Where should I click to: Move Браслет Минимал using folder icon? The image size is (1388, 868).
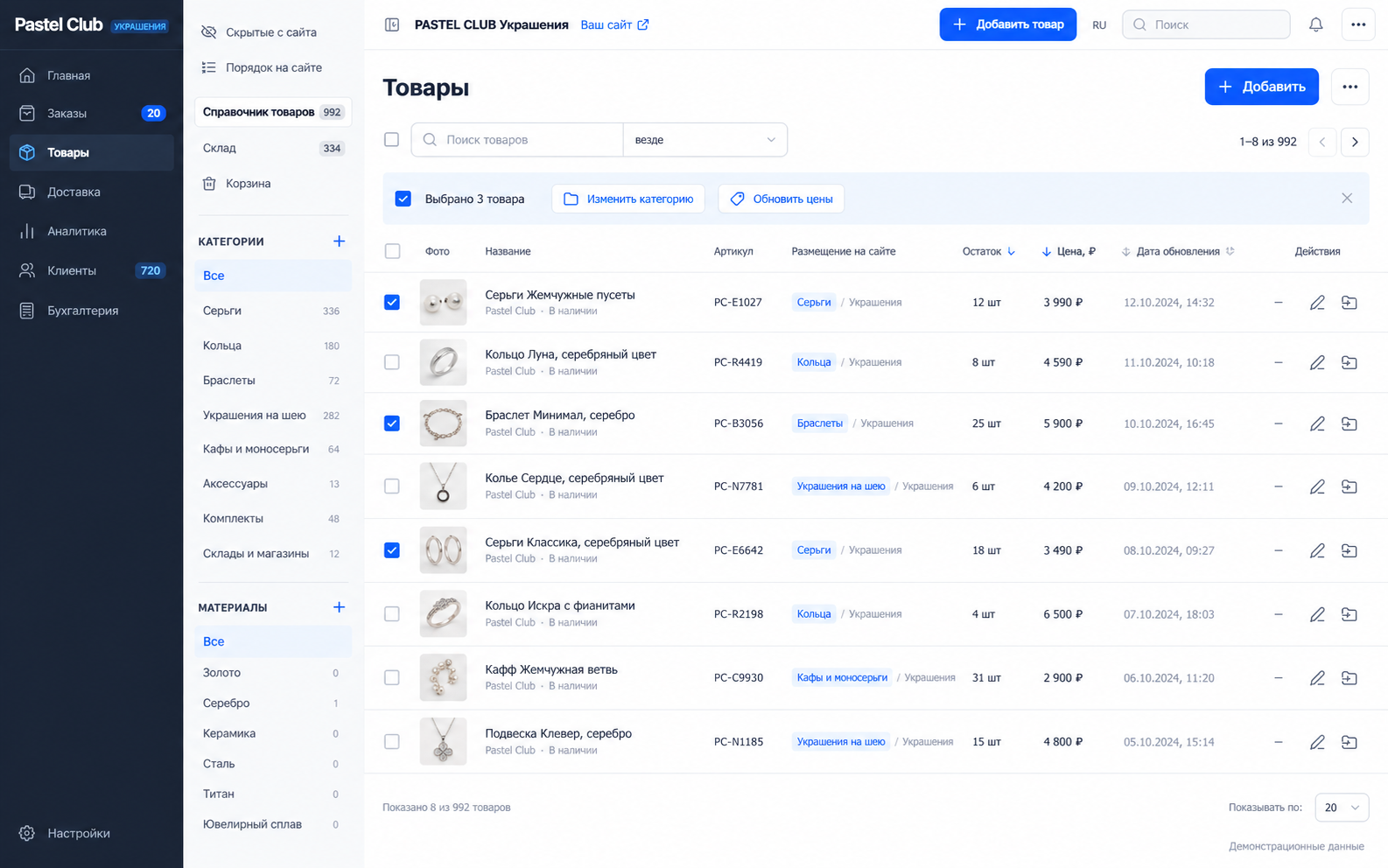(x=1349, y=423)
